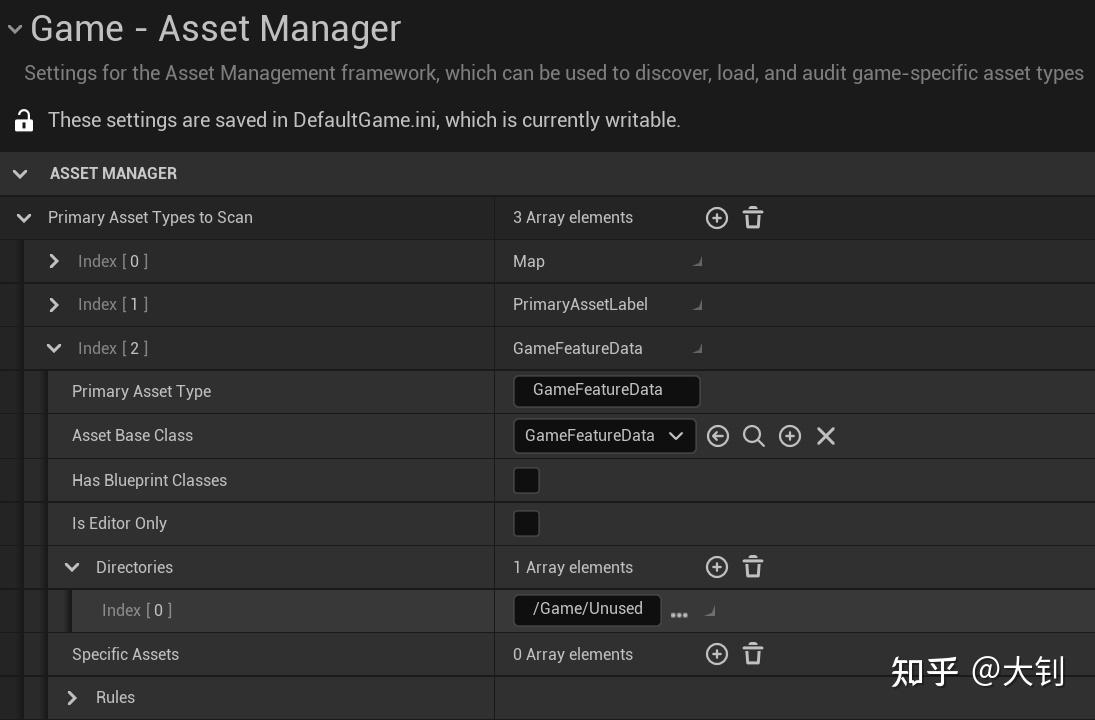Expand Index [0] Map entry
The image size is (1095, 720).
[x=54, y=261]
